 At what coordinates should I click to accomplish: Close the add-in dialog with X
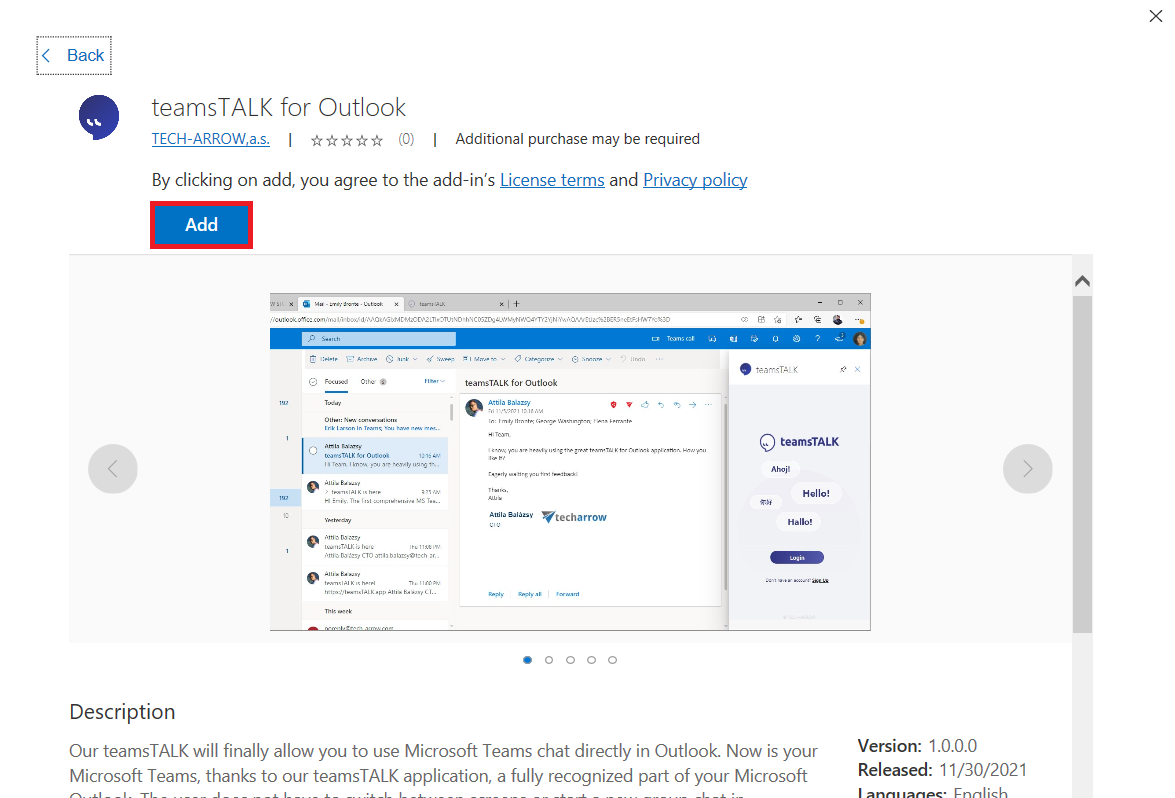(1155, 15)
